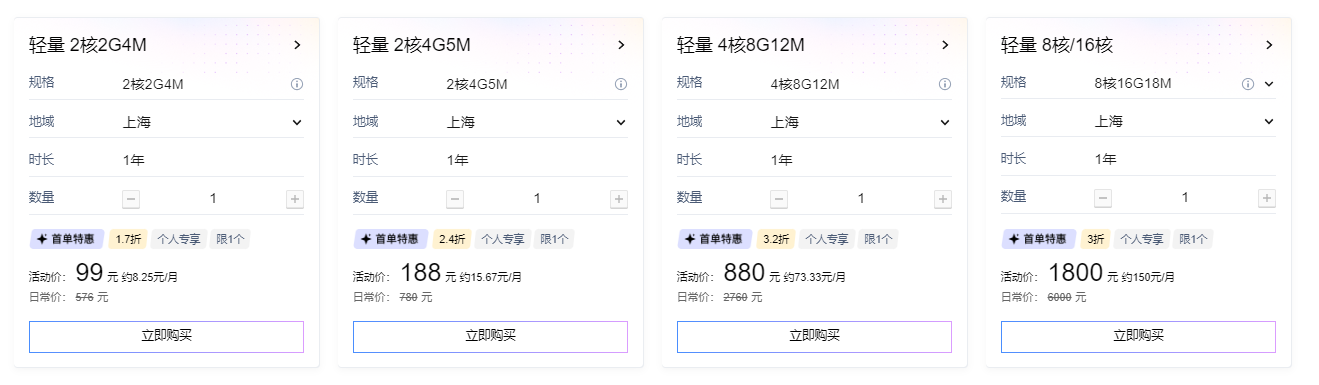Buy now the 1800元 8核16G plan
Image resolution: width=1319 pixels, height=385 pixels.
point(1138,336)
